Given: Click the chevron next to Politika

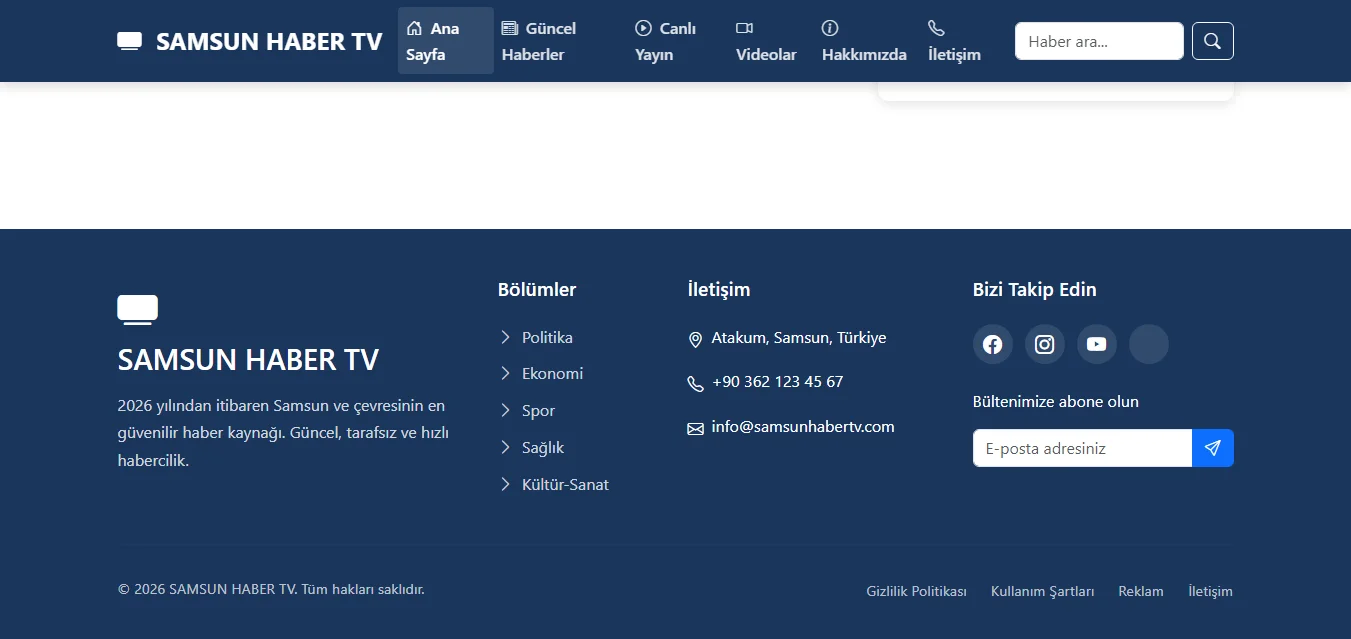Looking at the screenshot, I should (x=505, y=337).
